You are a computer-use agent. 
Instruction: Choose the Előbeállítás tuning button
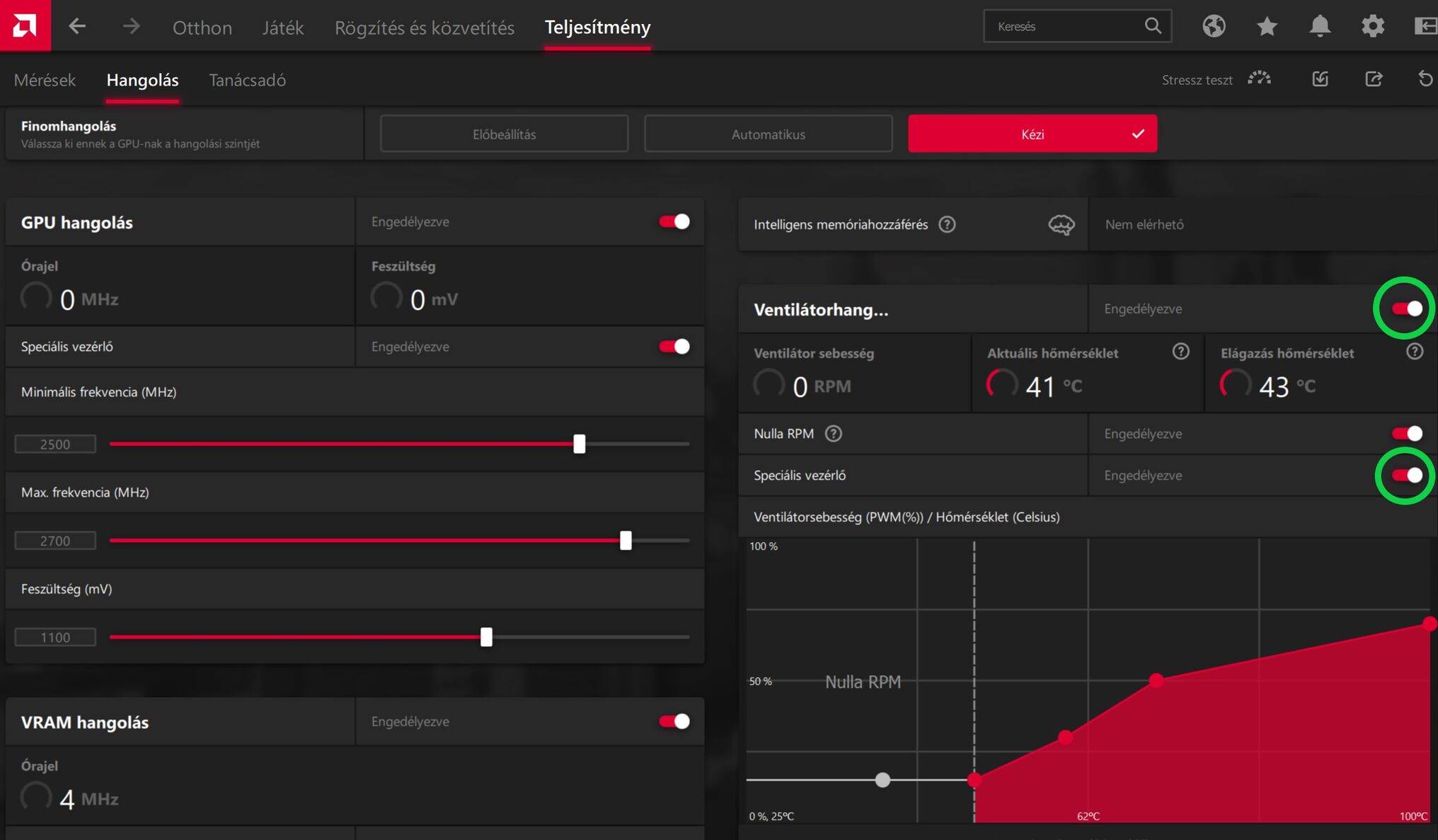(x=504, y=134)
